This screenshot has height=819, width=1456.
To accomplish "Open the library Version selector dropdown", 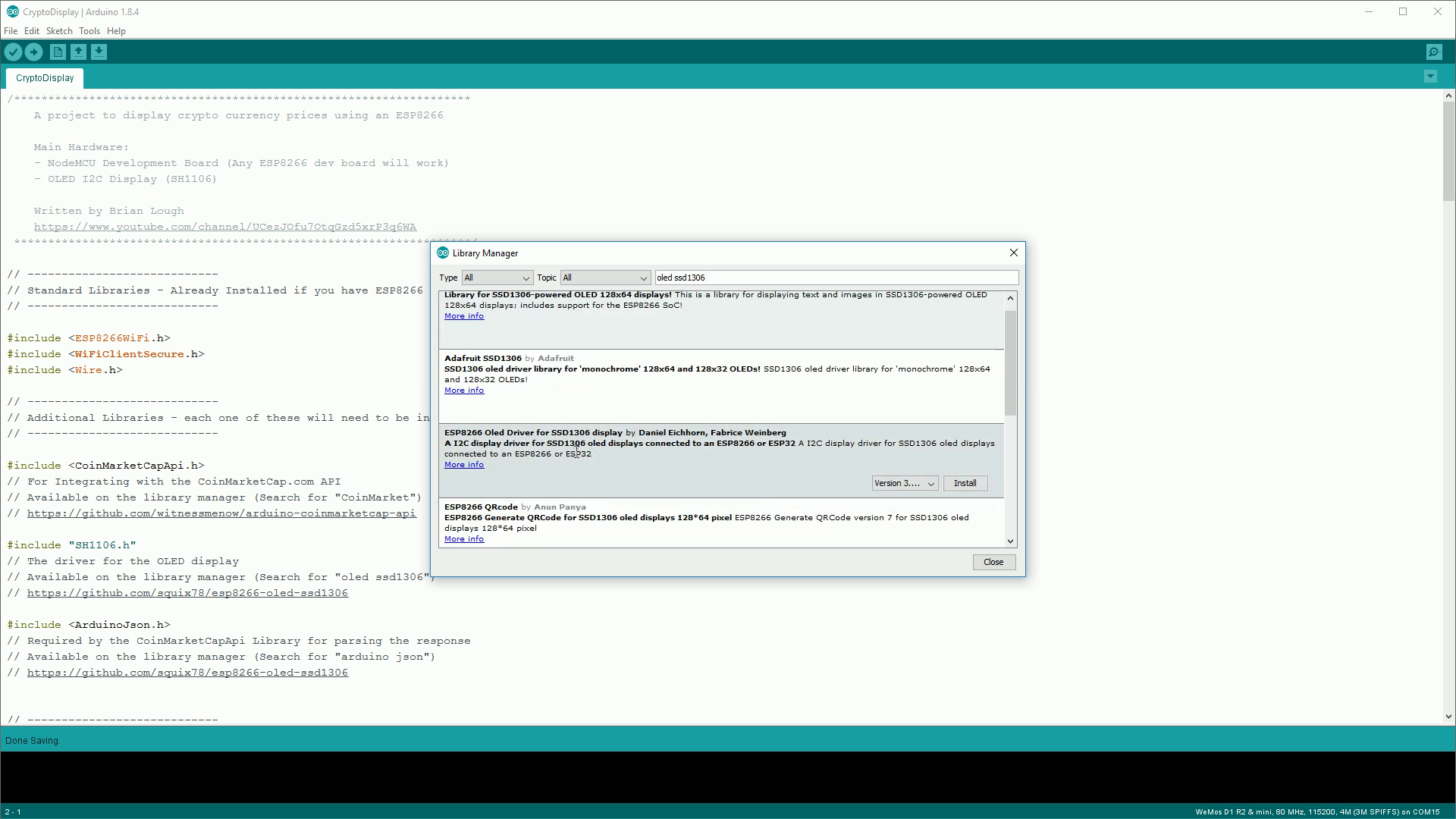I will click(x=905, y=483).
